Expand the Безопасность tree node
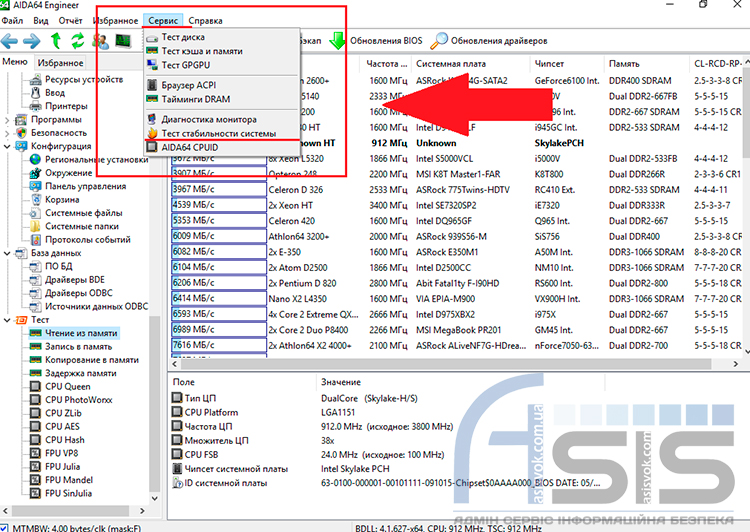Screen dimensions: 750x532 7,133
